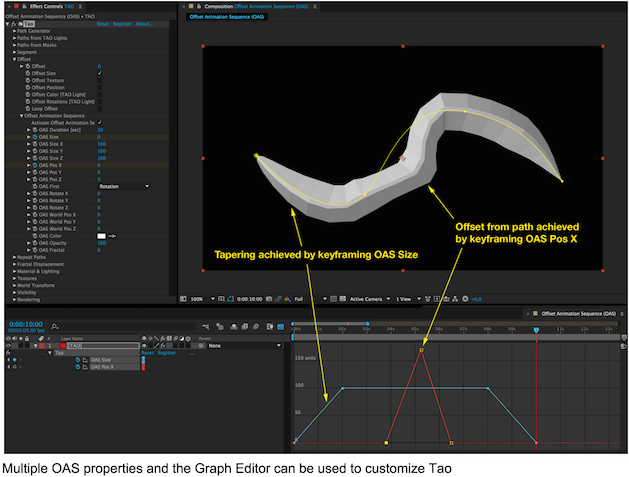Toggle Activate Offset Animation Sequence checkbox
The image size is (629, 477).
[x=99, y=123]
